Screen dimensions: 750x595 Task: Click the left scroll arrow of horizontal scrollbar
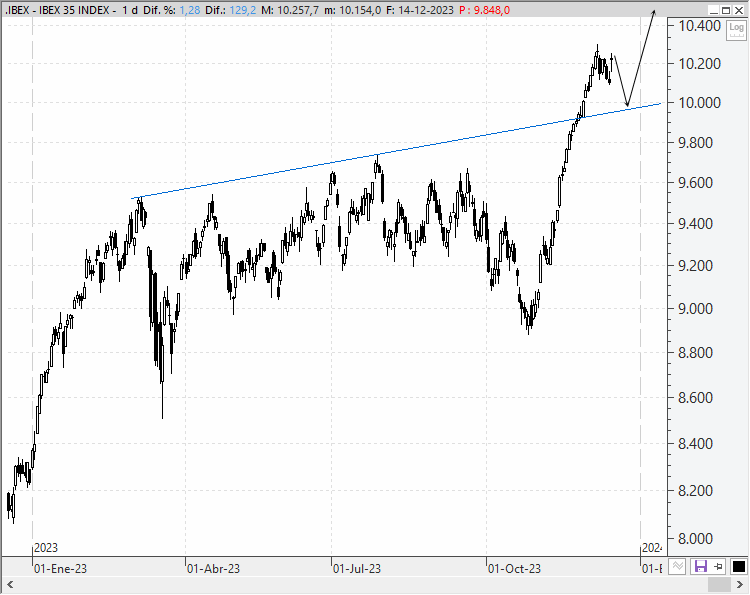(x=10, y=584)
